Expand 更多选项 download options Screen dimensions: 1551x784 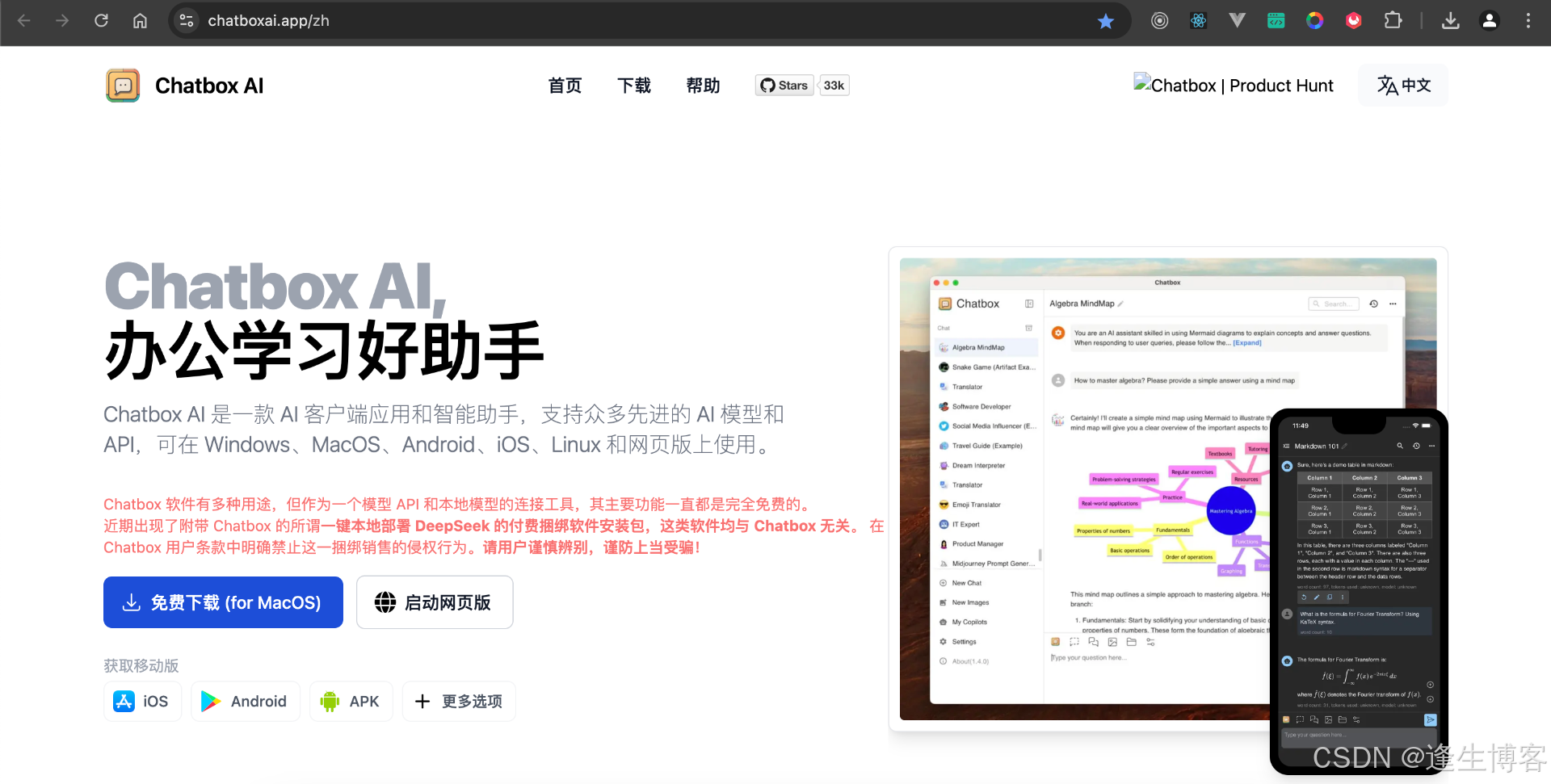pyautogui.click(x=459, y=702)
